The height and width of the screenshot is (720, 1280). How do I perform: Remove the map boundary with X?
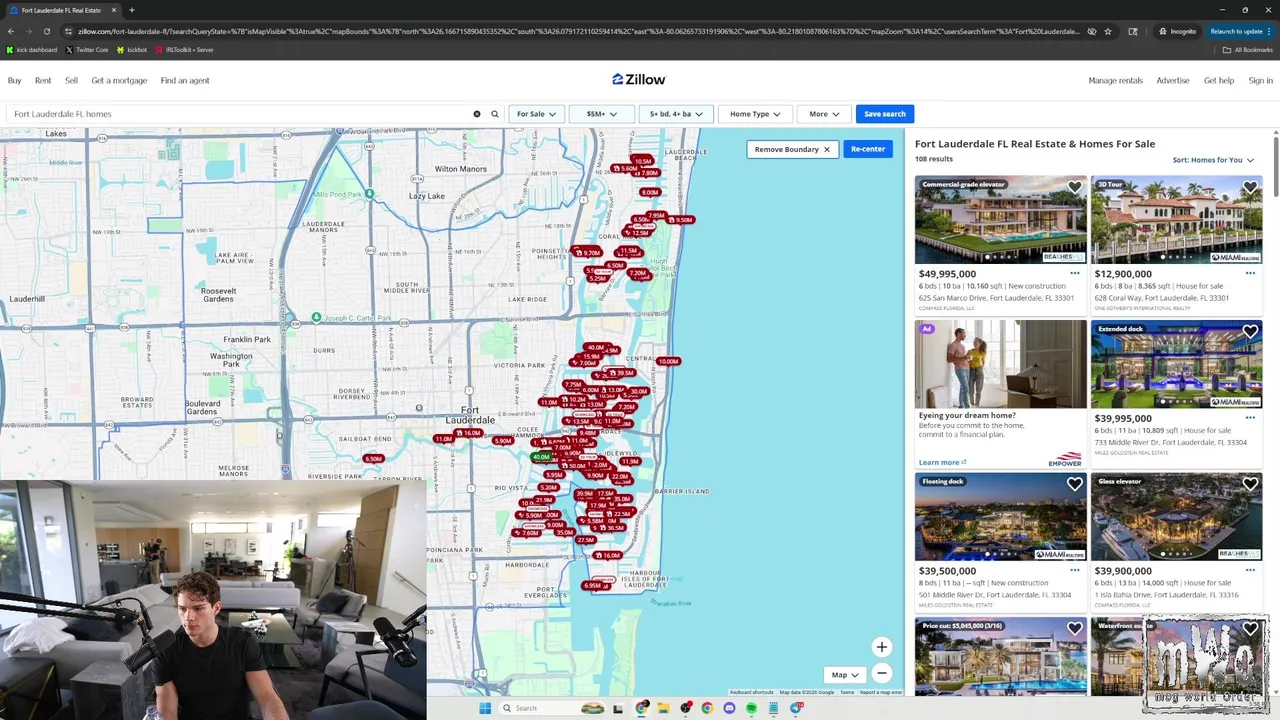(826, 149)
